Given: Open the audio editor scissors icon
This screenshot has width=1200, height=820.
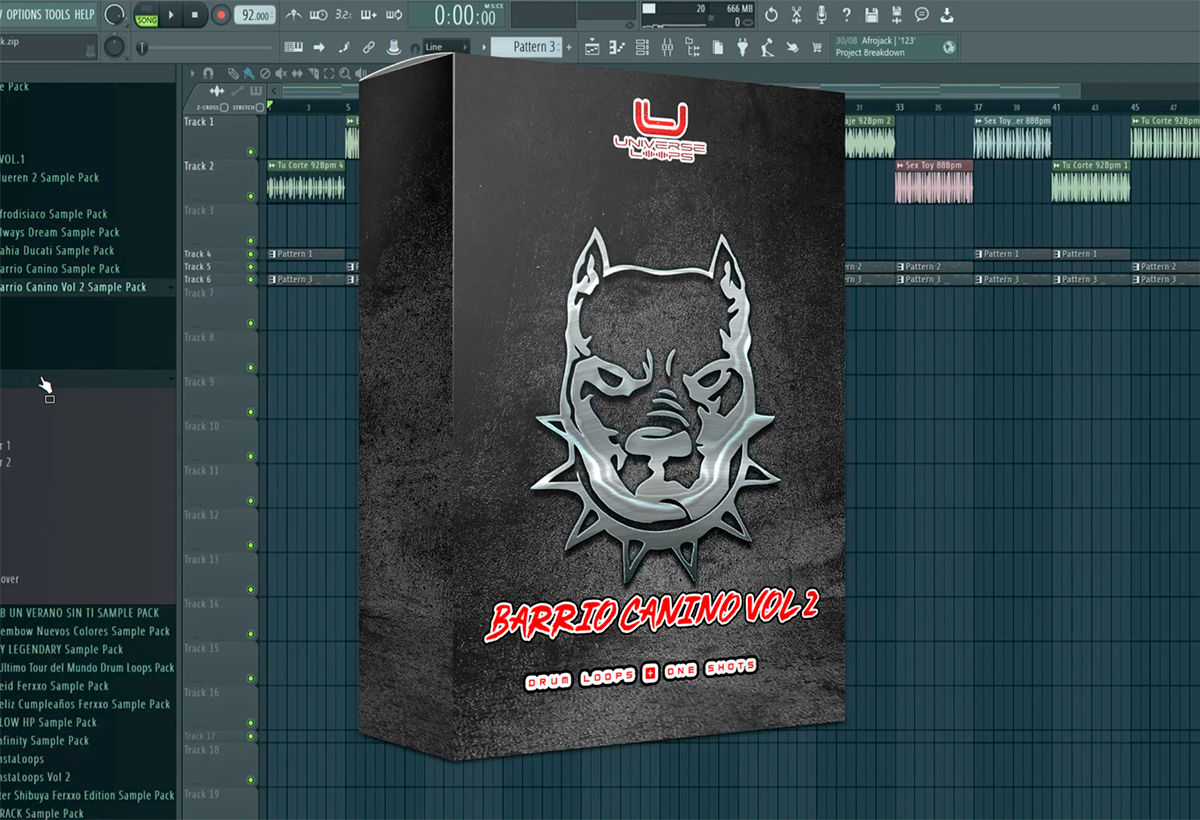Looking at the screenshot, I should (796, 15).
